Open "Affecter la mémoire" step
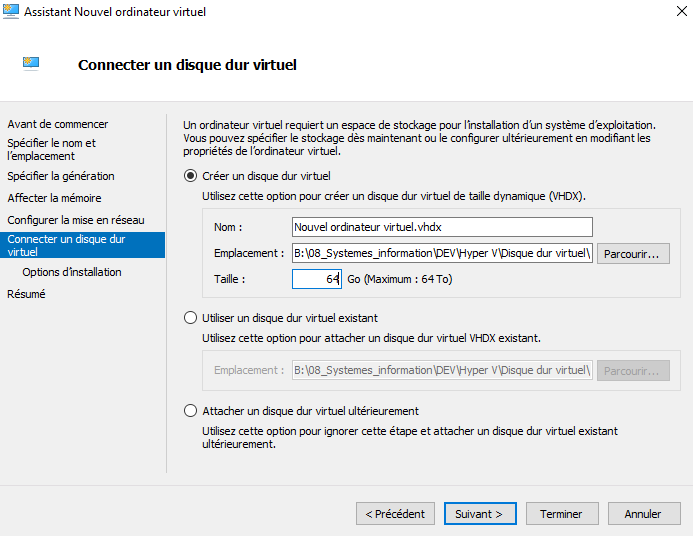The height and width of the screenshot is (536, 693). pos(54,198)
